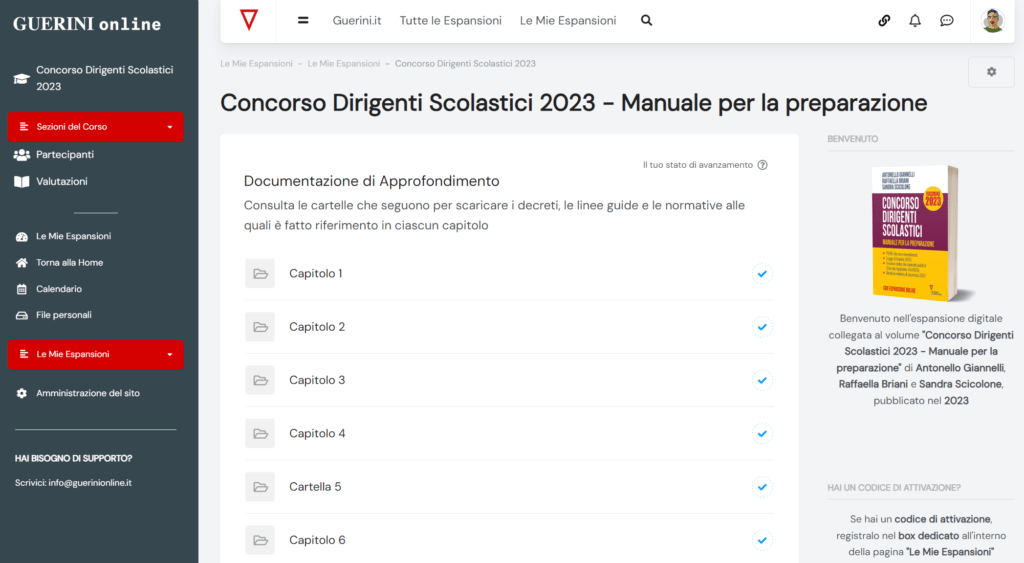The image size is (1024, 563).
Task: Click the help icon beside progress status
Action: [x=763, y=165]
